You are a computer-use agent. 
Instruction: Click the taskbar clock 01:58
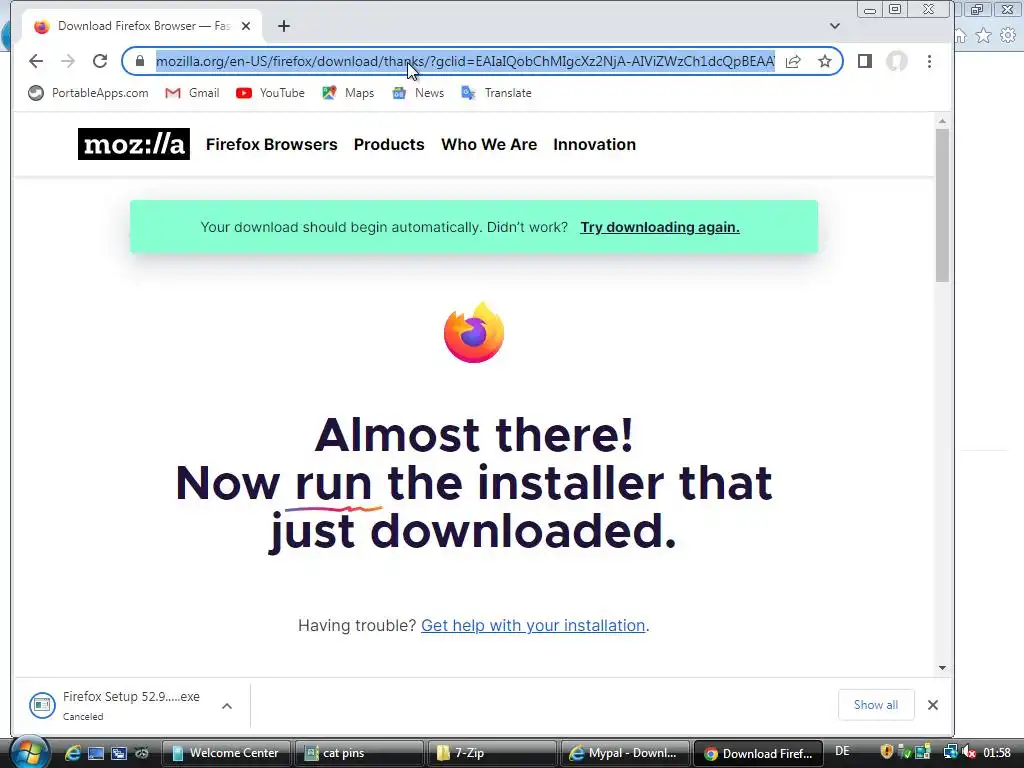[x=997, y=753]
